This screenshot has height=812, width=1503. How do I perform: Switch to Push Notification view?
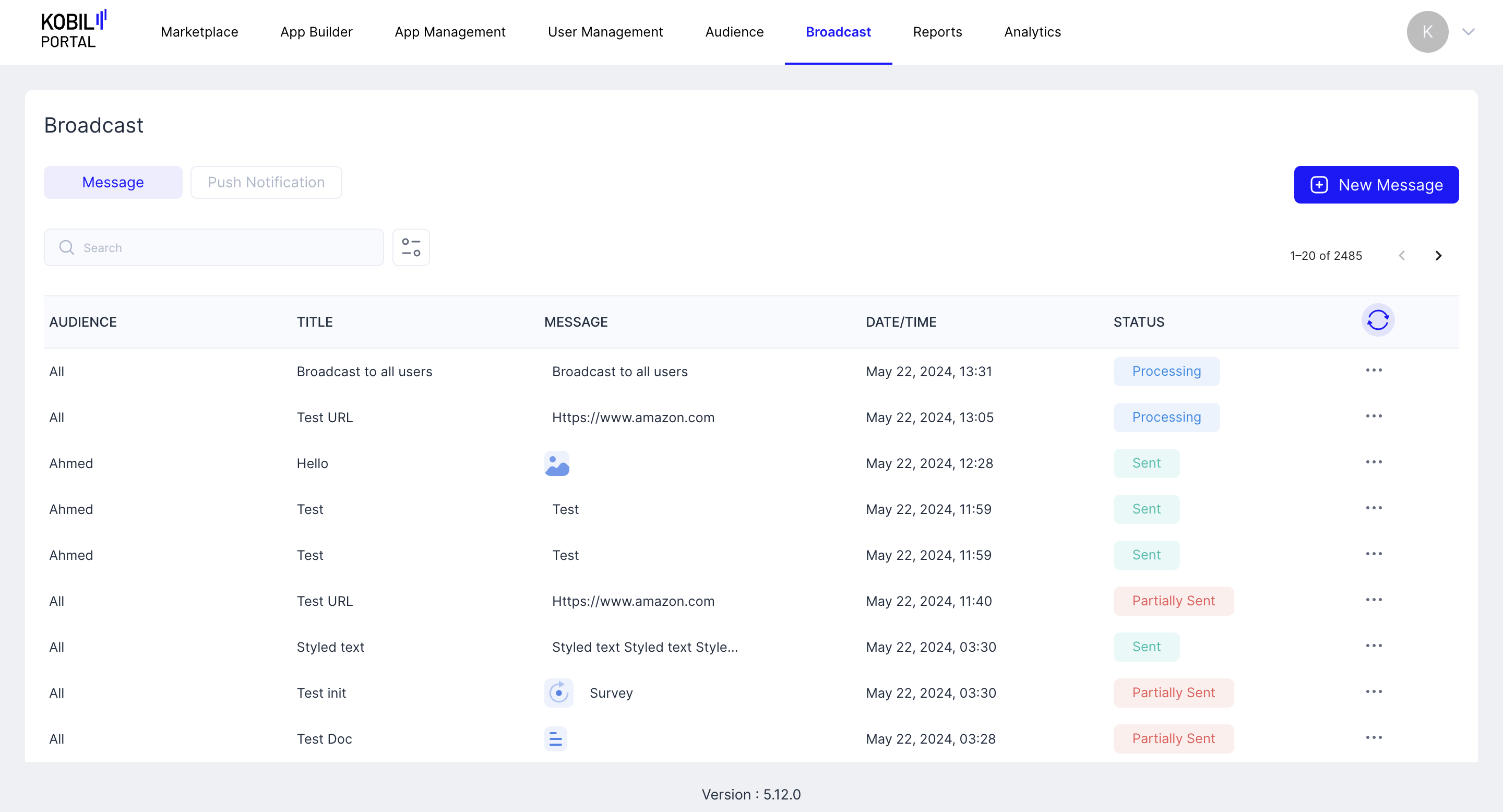point(266,183)
